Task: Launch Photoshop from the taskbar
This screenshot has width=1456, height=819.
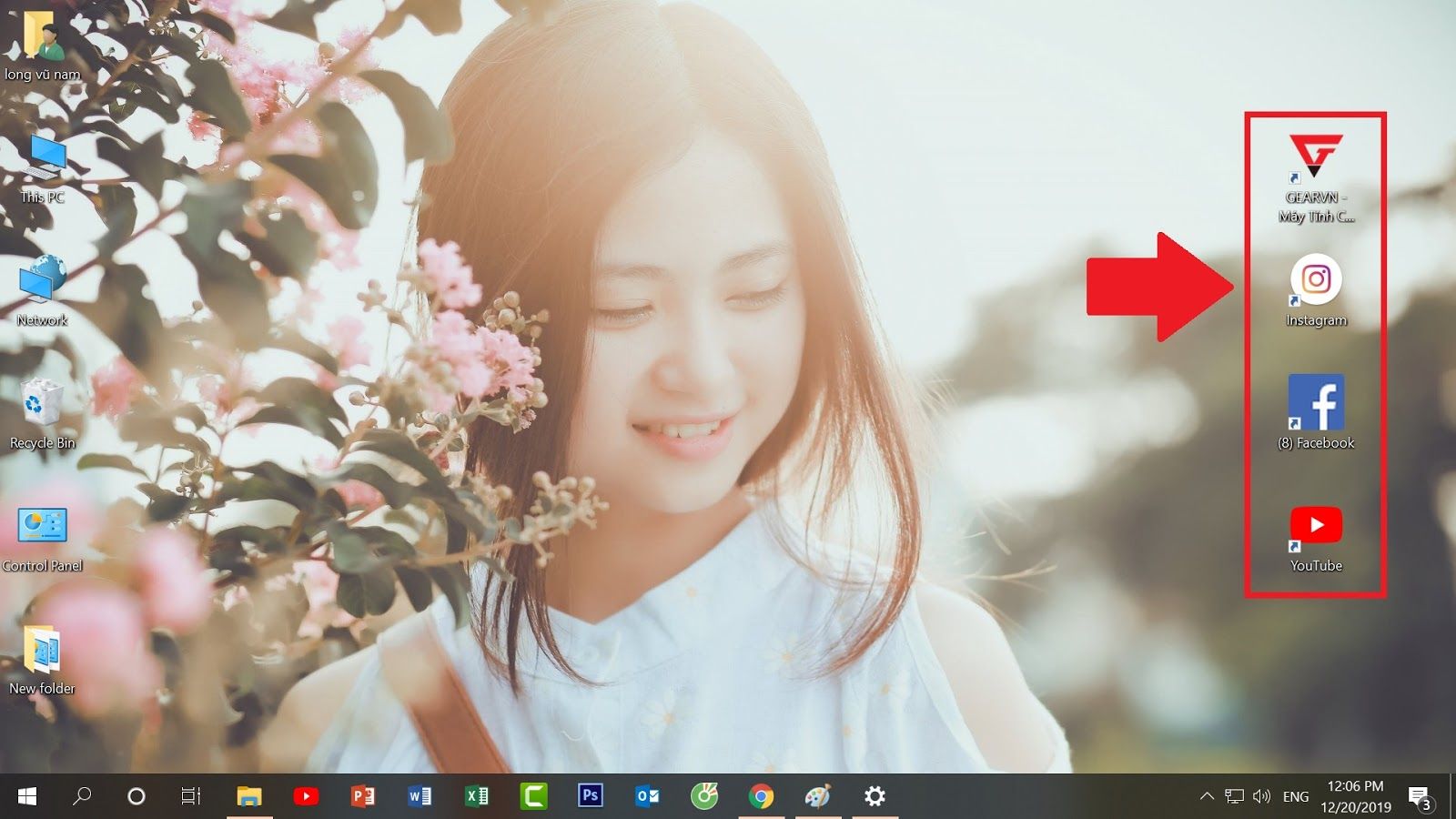Action: (590, 795)
